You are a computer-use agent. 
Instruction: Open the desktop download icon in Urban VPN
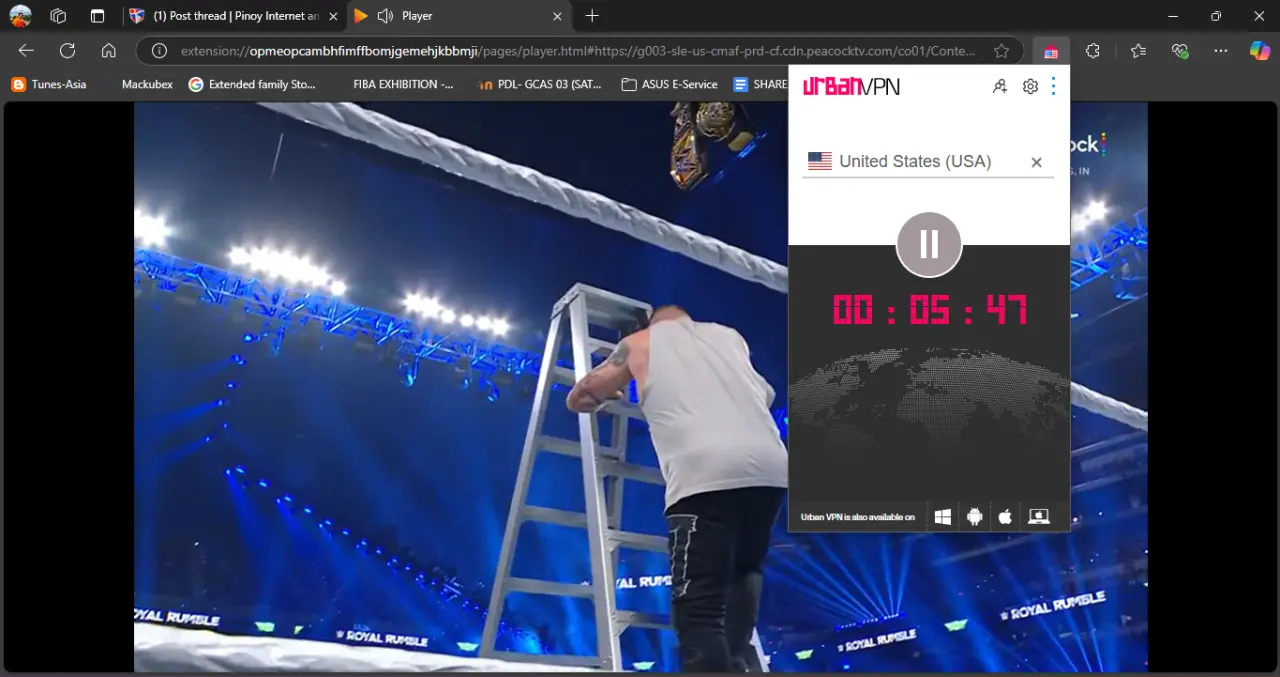pyautogui.click(x=1039, y=517)
